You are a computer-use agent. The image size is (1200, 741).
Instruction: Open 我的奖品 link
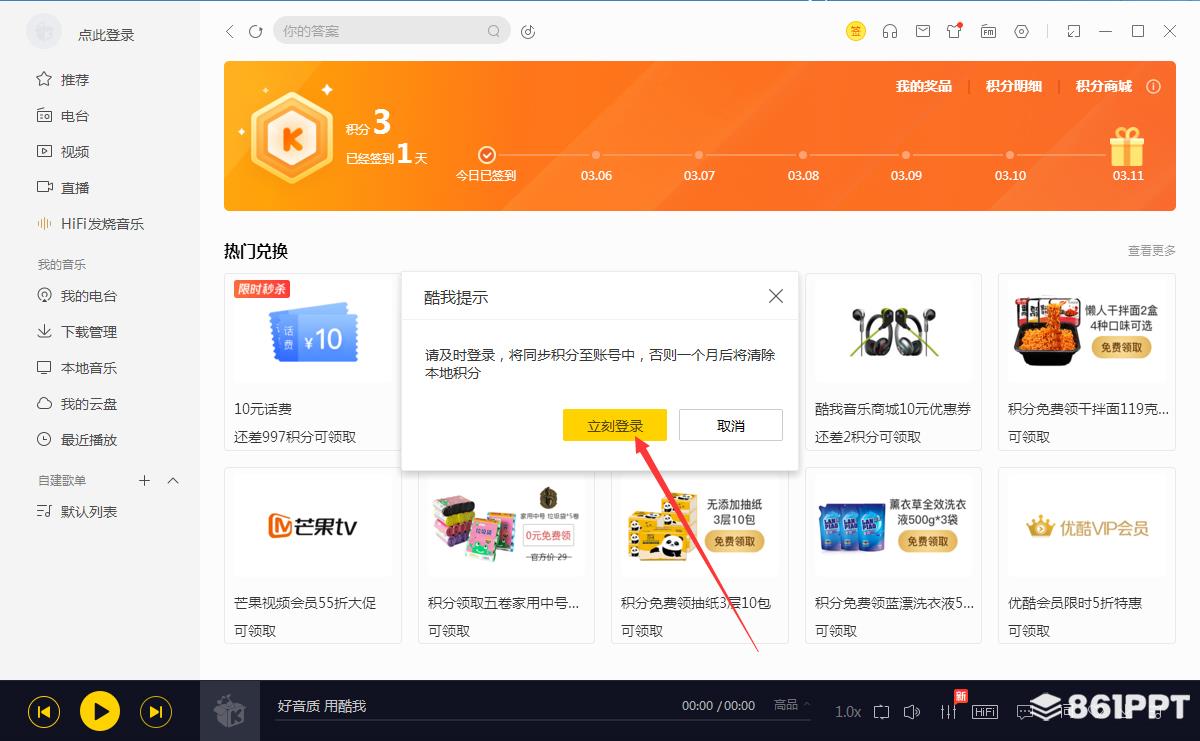[x=924, y=86]
